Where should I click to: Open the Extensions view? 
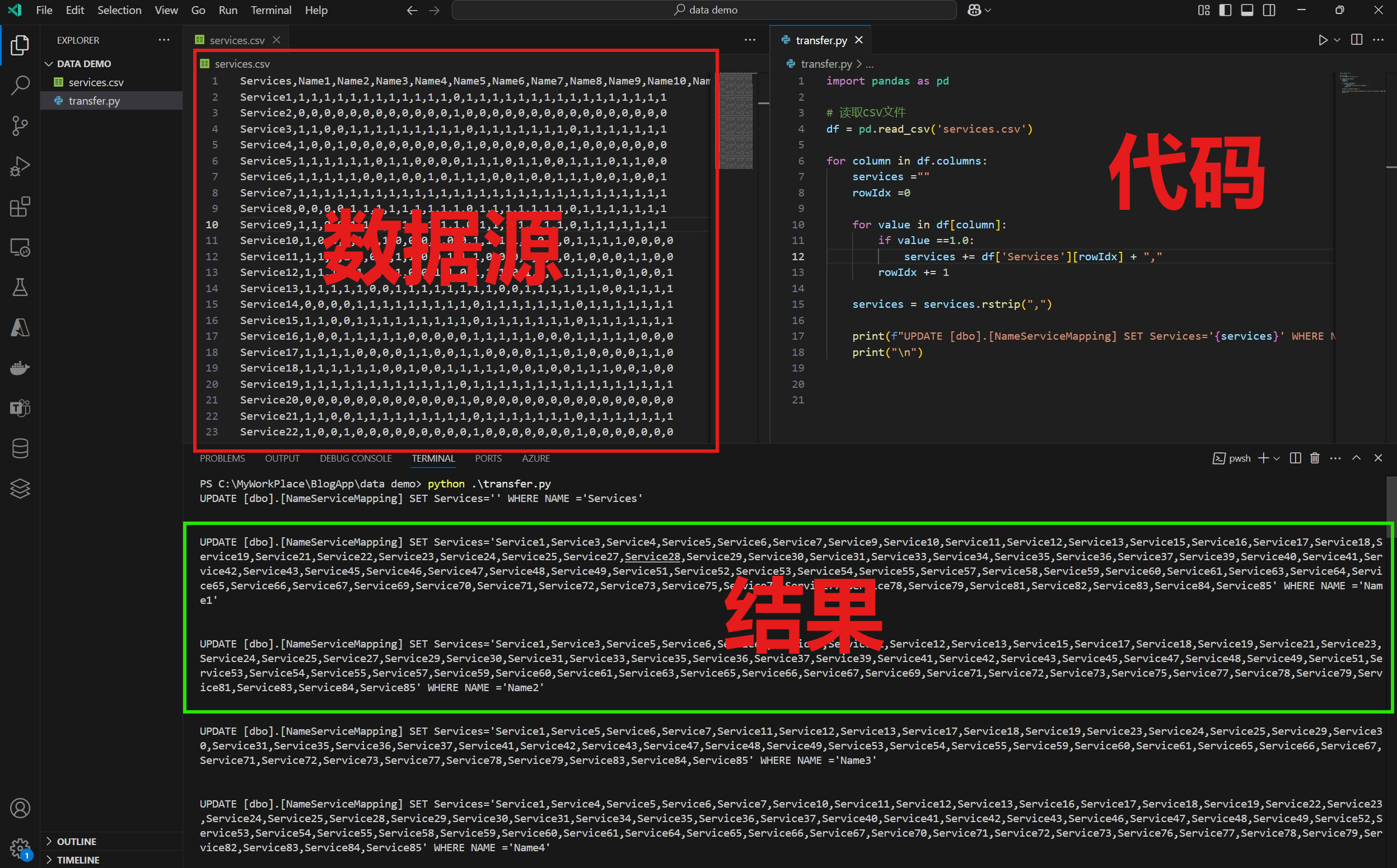pos(20,207)
